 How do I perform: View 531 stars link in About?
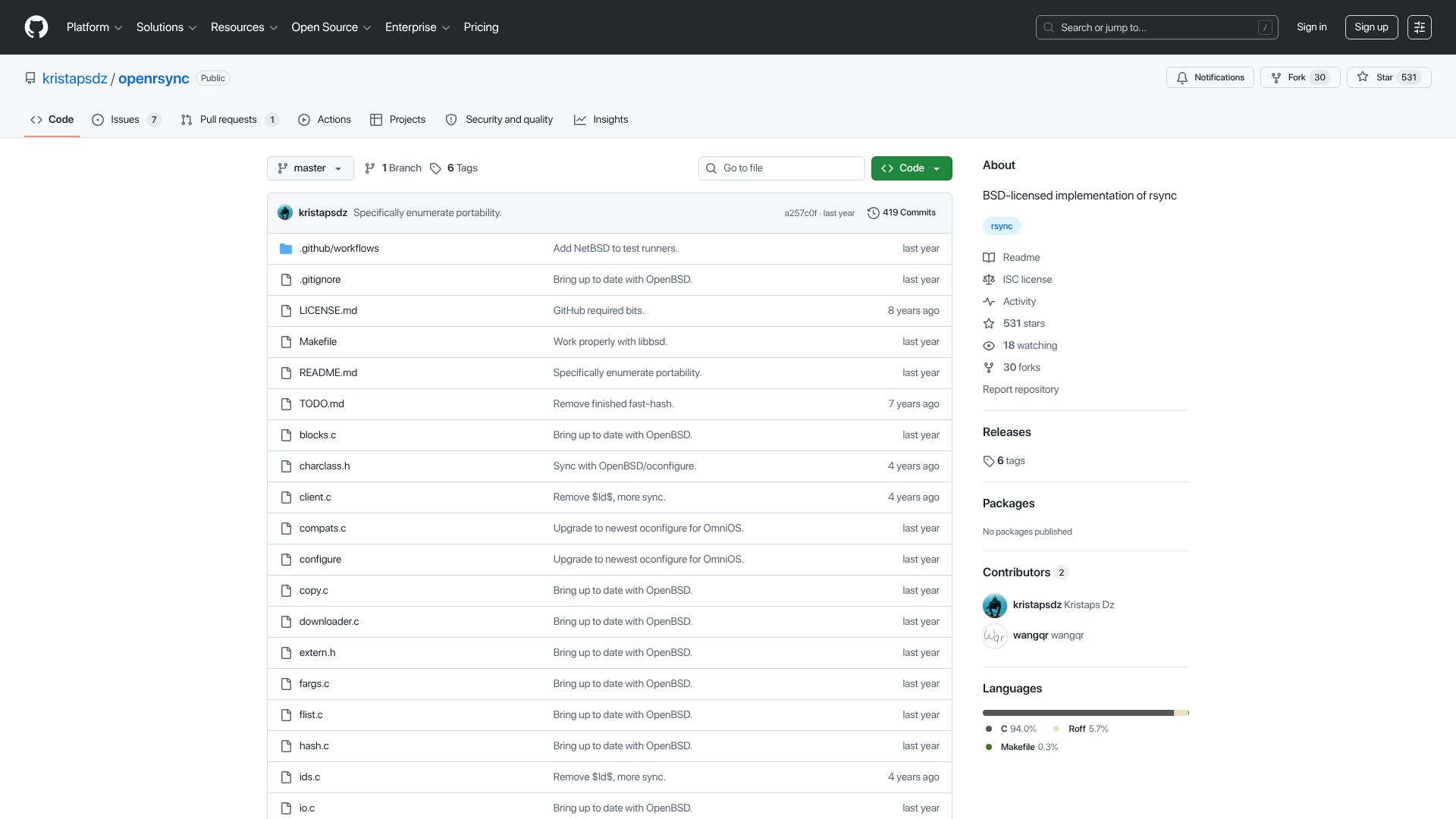click(x=1014, y=324)
